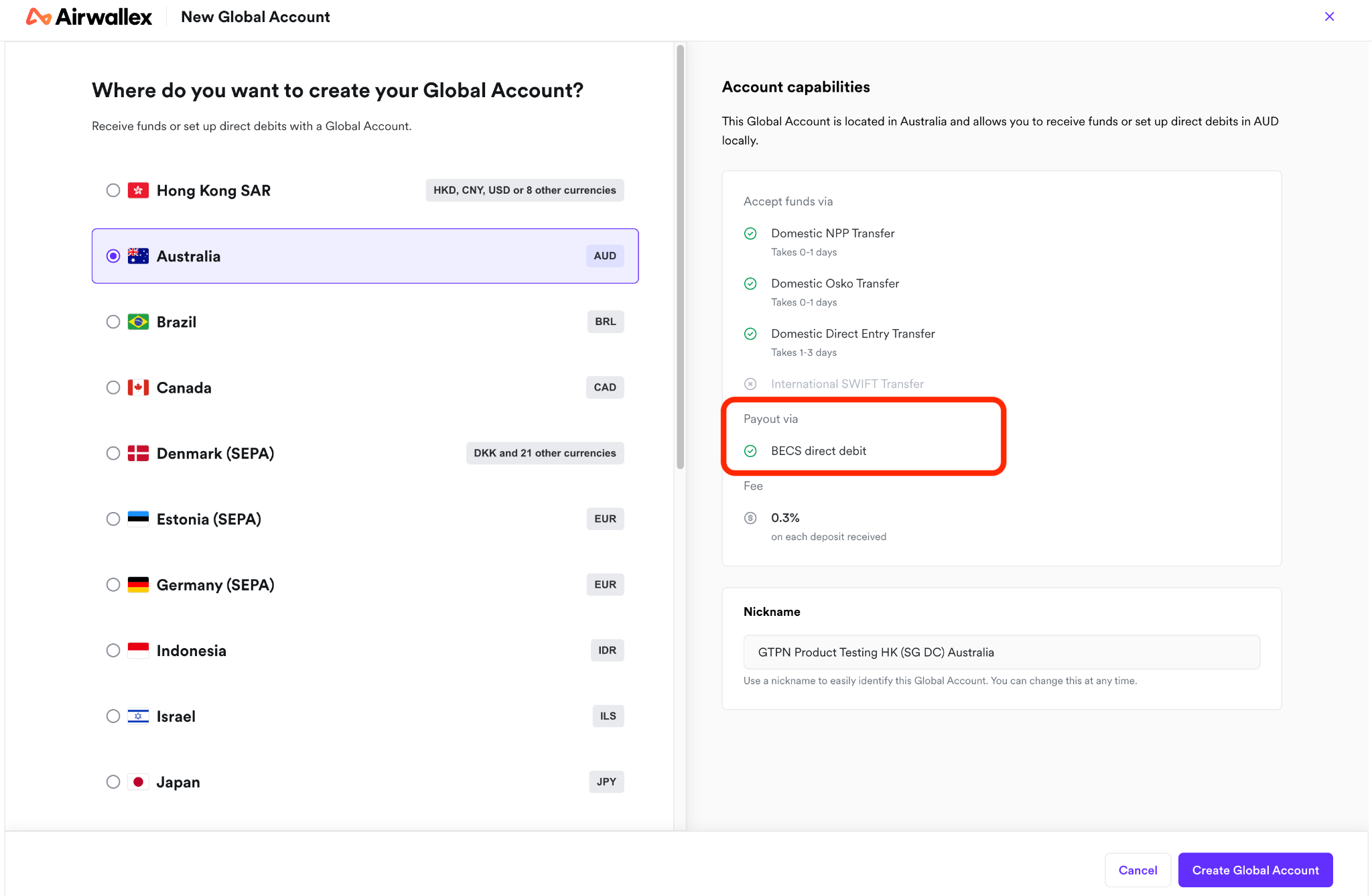
Task: Click the Hong Kong SAR label
Action: [x=214, y=190]
